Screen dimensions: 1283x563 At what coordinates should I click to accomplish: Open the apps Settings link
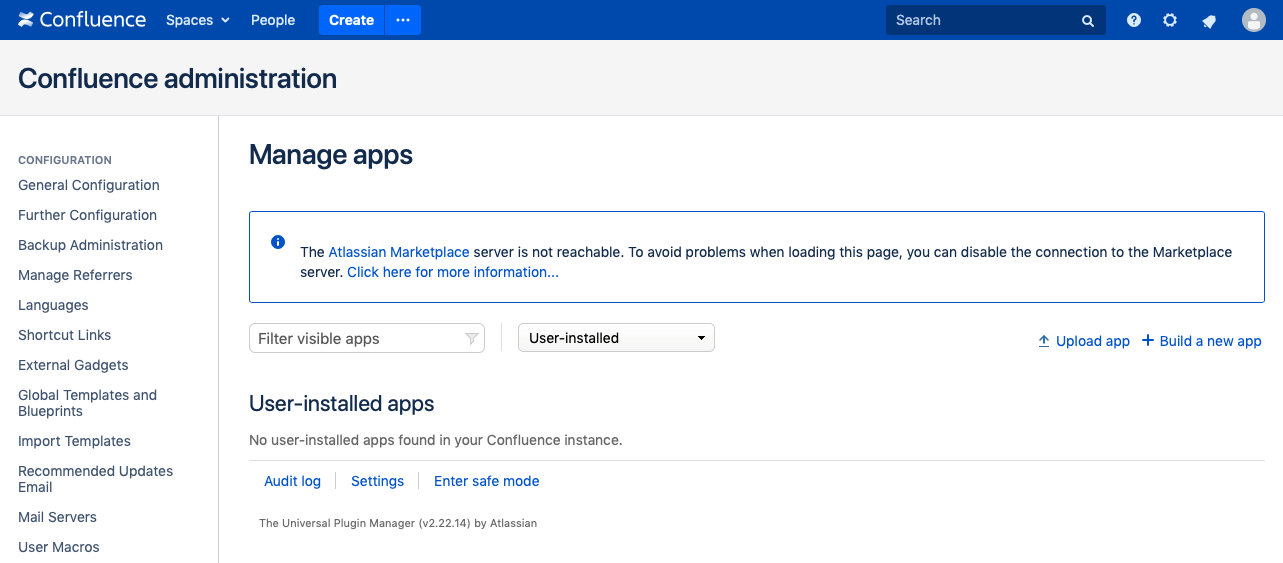click(377, 481)
